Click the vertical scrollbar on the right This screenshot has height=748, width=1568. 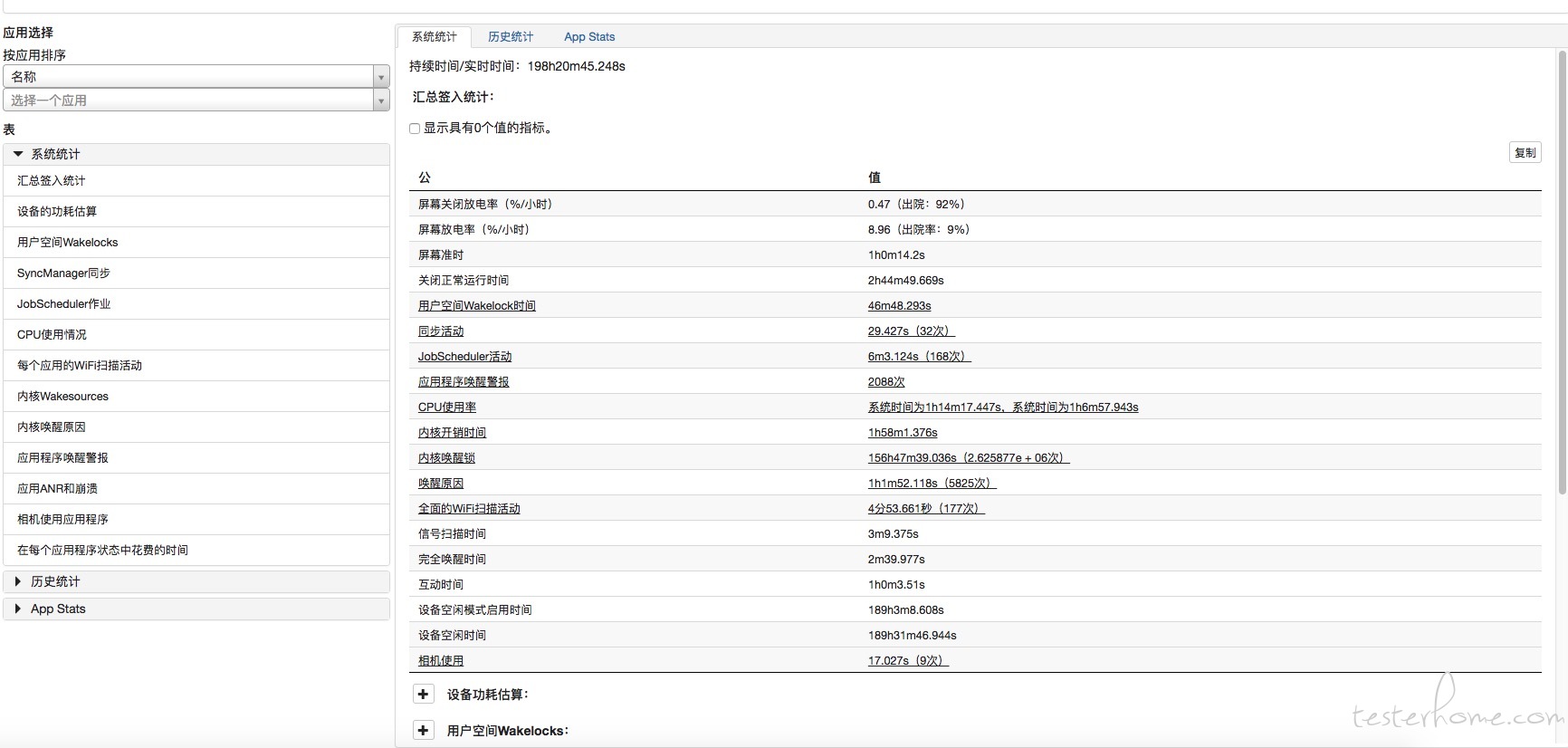pos(1562,272)
